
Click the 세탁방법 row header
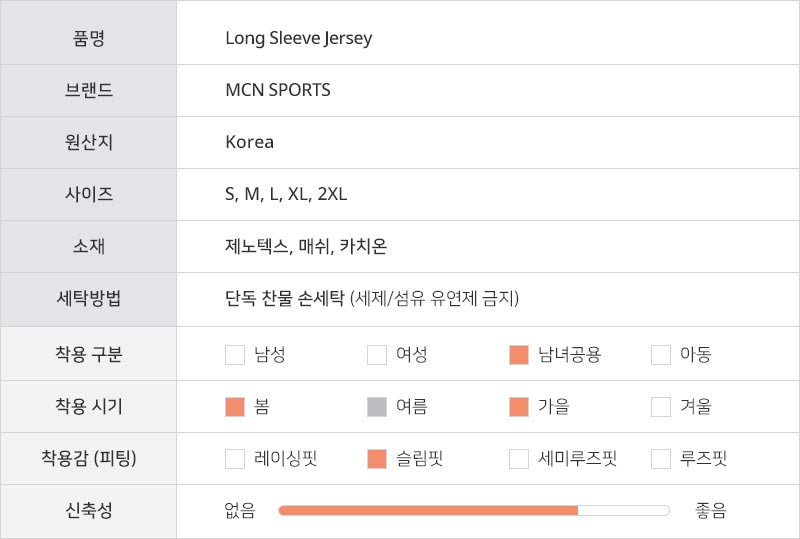88,299
